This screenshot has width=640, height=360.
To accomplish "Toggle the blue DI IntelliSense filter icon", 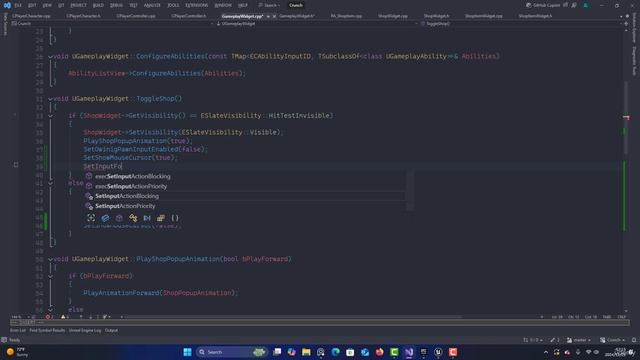I will [147, 218].
